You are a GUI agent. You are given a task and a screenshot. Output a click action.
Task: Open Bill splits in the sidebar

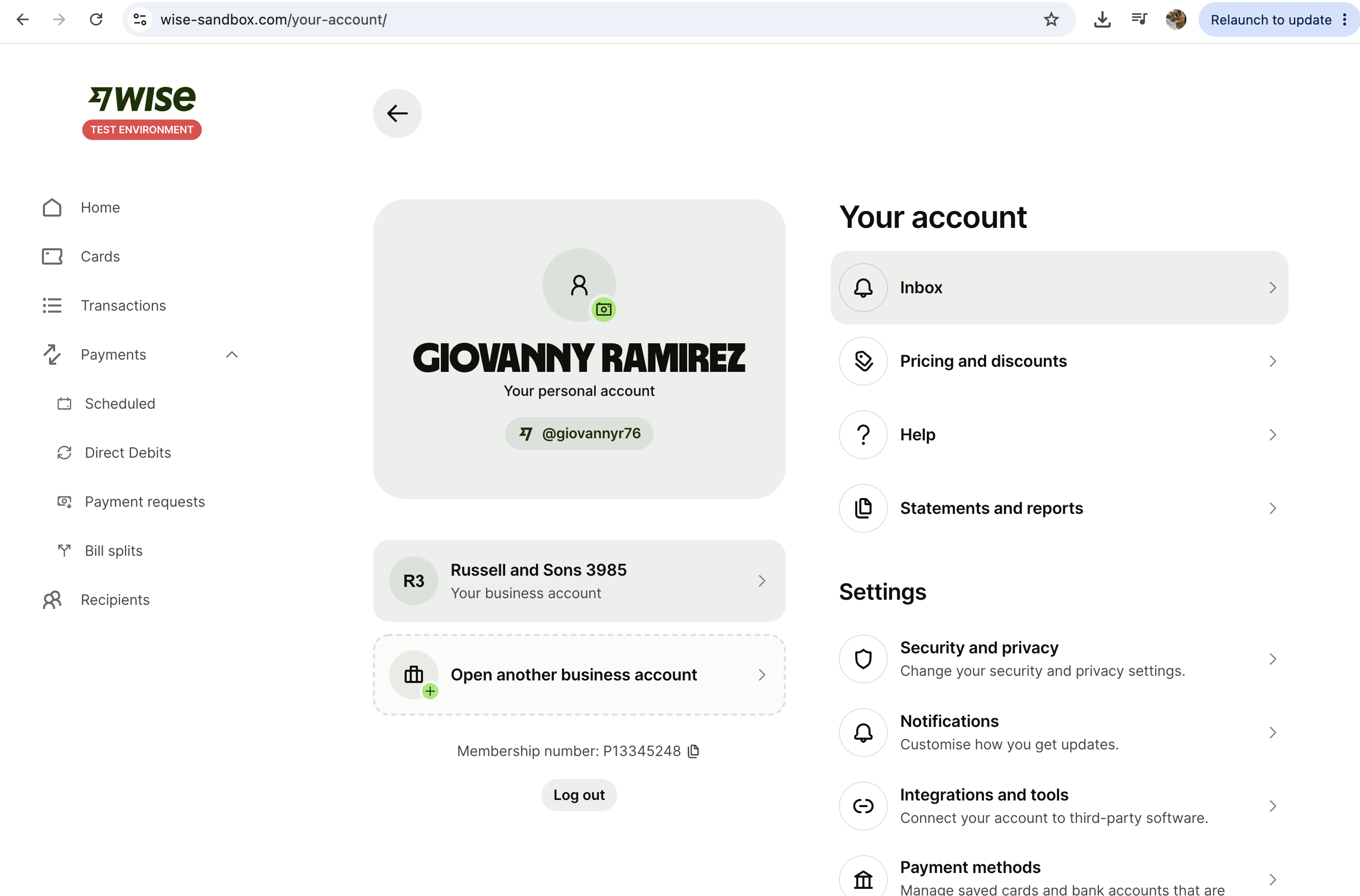(114, 551)
